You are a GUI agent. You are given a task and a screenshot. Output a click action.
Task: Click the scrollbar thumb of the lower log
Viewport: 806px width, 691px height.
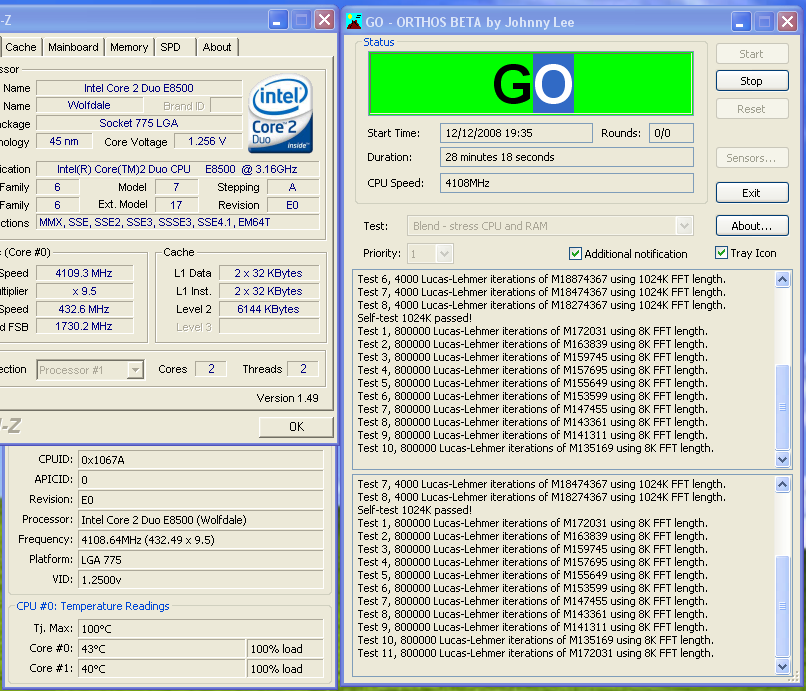[x=782, y=606]
